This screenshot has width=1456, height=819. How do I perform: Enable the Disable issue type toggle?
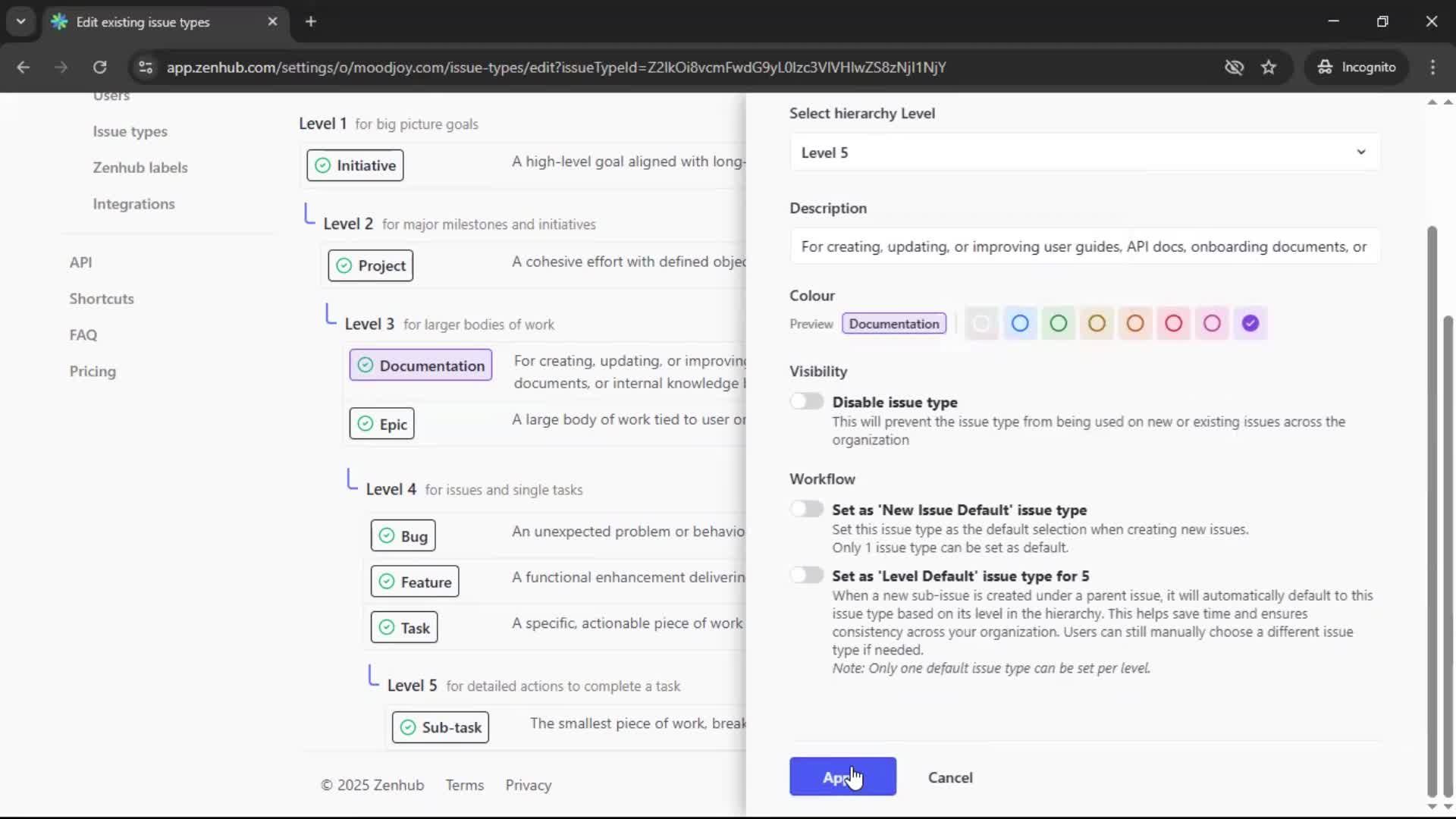tap(807, 400)
